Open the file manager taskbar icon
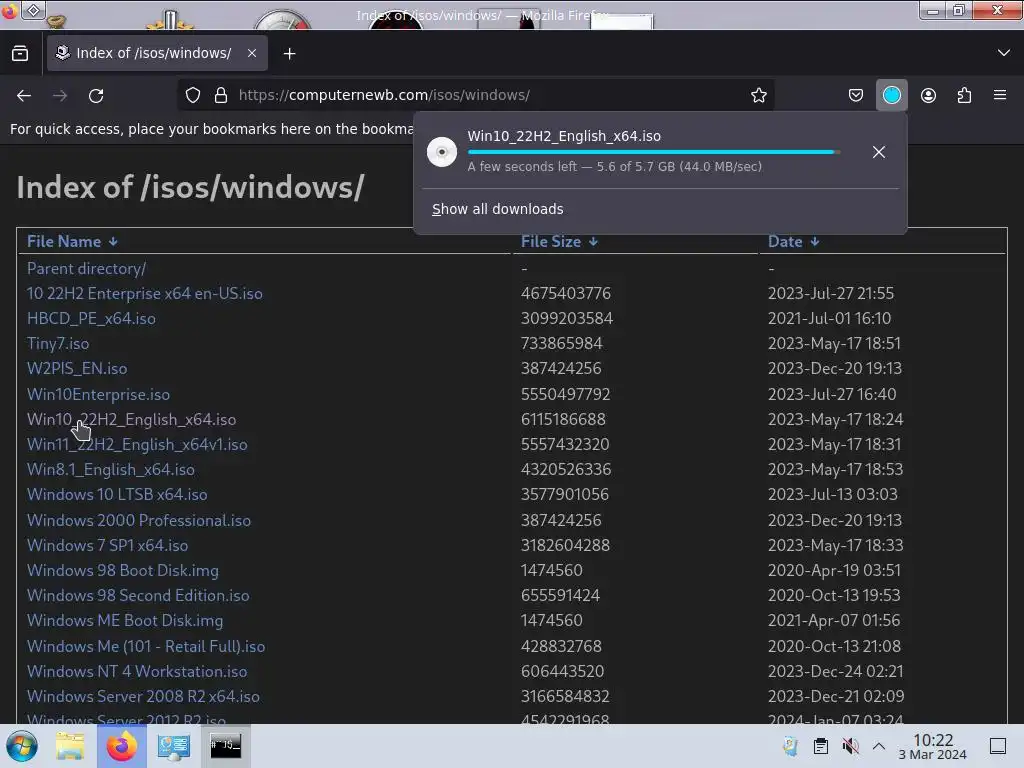This screenshot has width=1024, height=768. pos(70,746)
